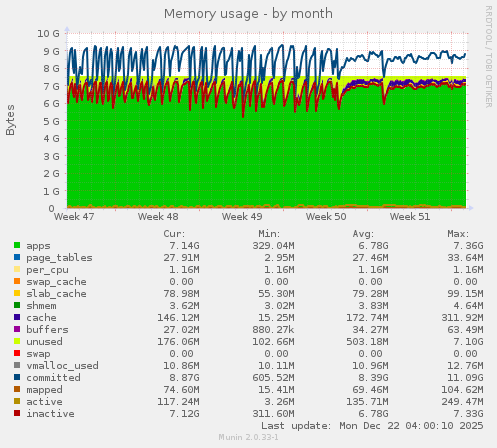Click the 'inactive' legend label

[x=50, y=414]
